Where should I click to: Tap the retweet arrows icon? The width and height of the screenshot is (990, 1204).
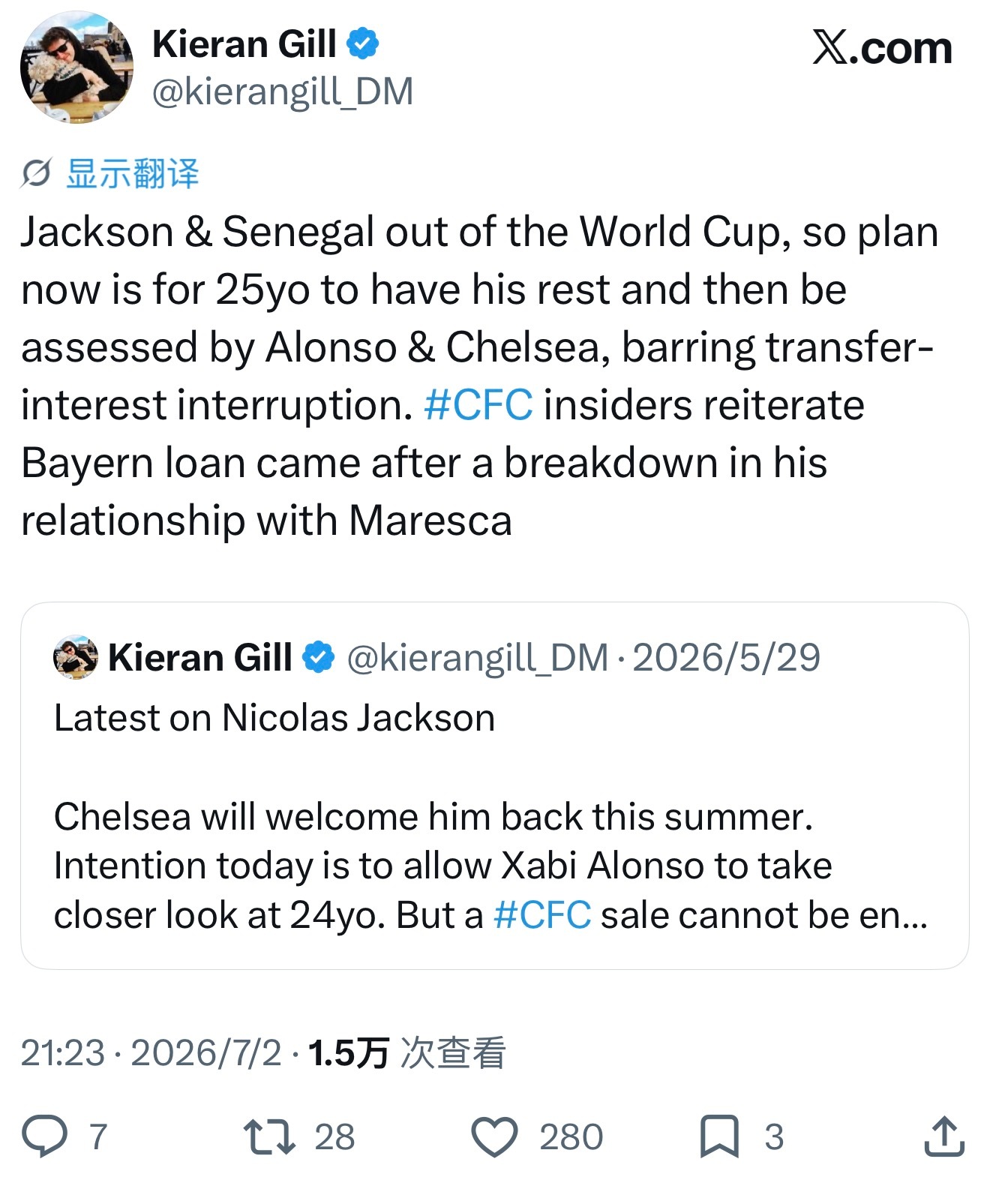point(269,1136)
